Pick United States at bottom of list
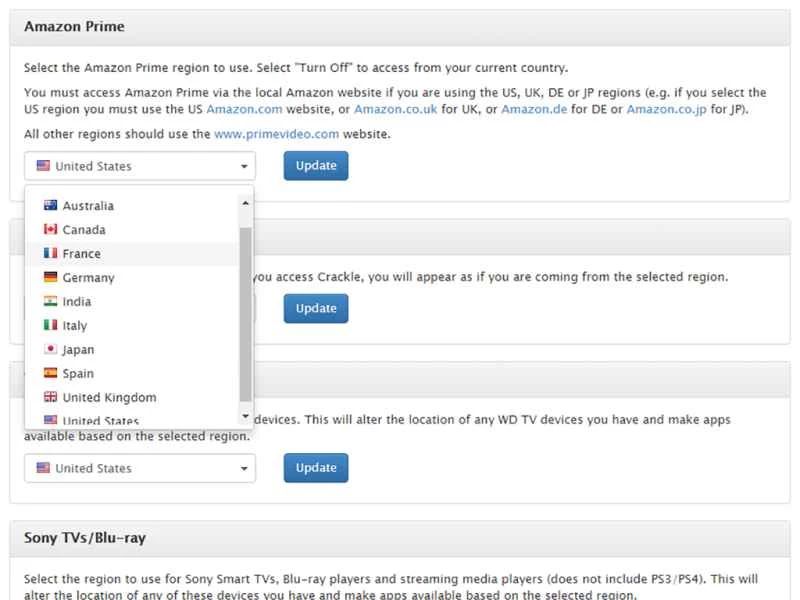This screenshot has width=800, height=600. coord(100,421)
